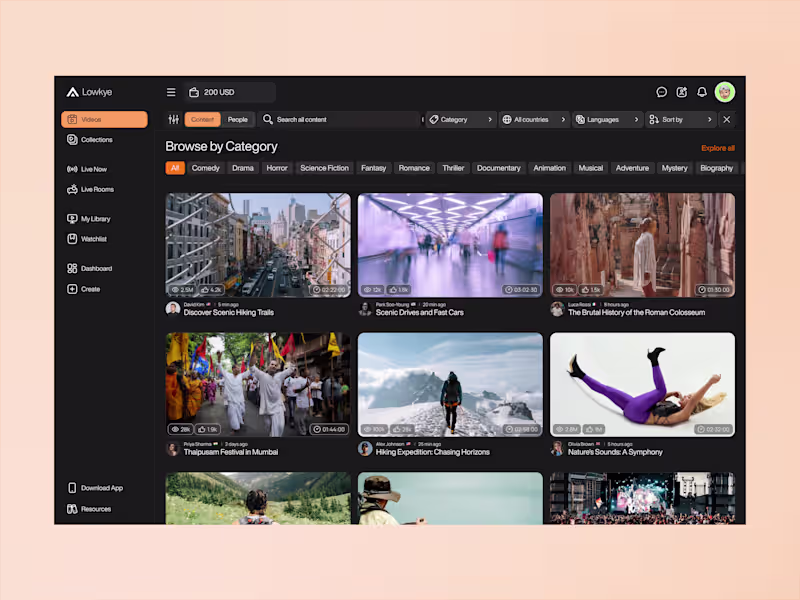Click the 2.5M views badge on hiking trails video
This screenshot has height=600, width=800.
pos(183,290)
